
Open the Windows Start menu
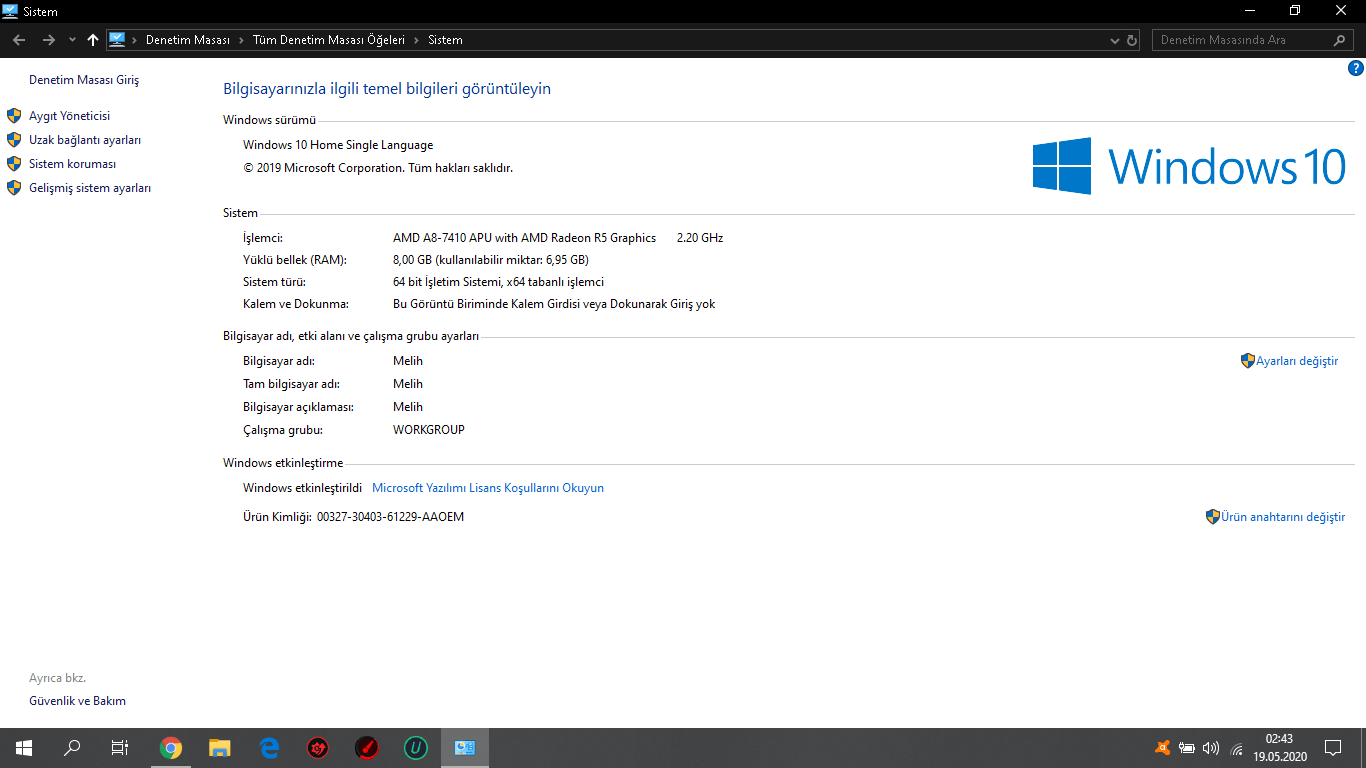24,748
